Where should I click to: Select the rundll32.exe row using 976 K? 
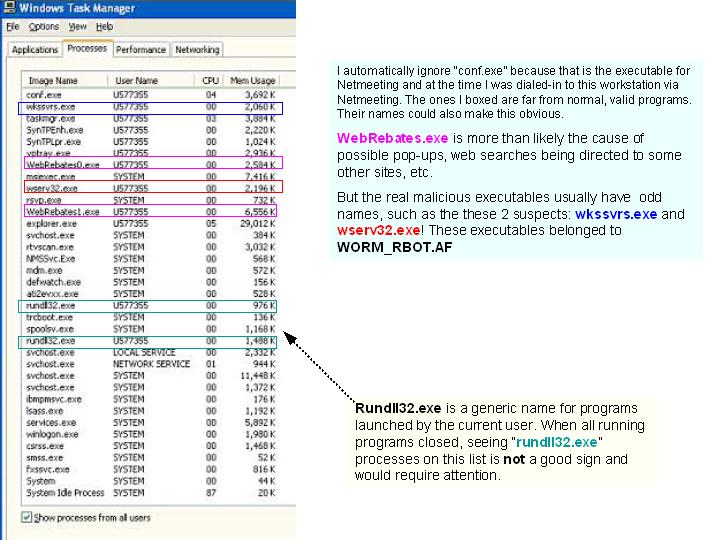tap(151, 306)
